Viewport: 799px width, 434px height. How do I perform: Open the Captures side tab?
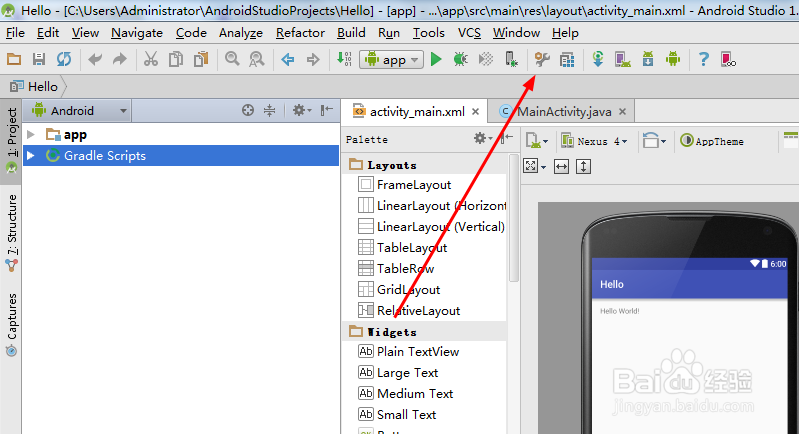click(11, 324)
